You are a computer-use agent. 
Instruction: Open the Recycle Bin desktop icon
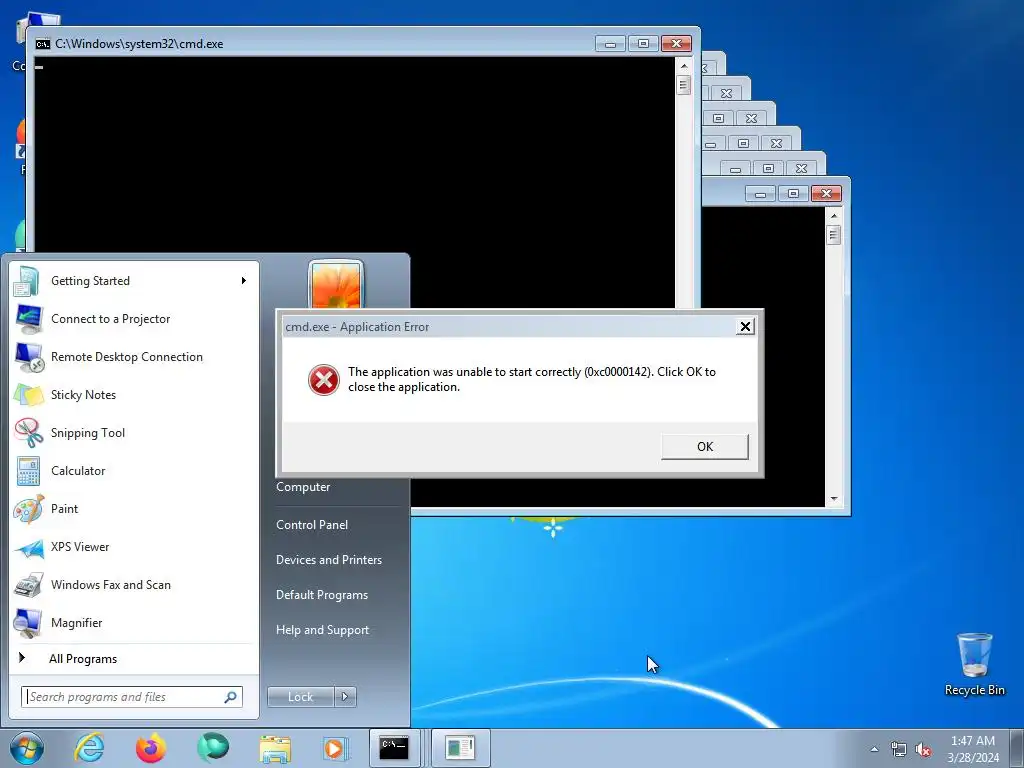coord(974,664)
